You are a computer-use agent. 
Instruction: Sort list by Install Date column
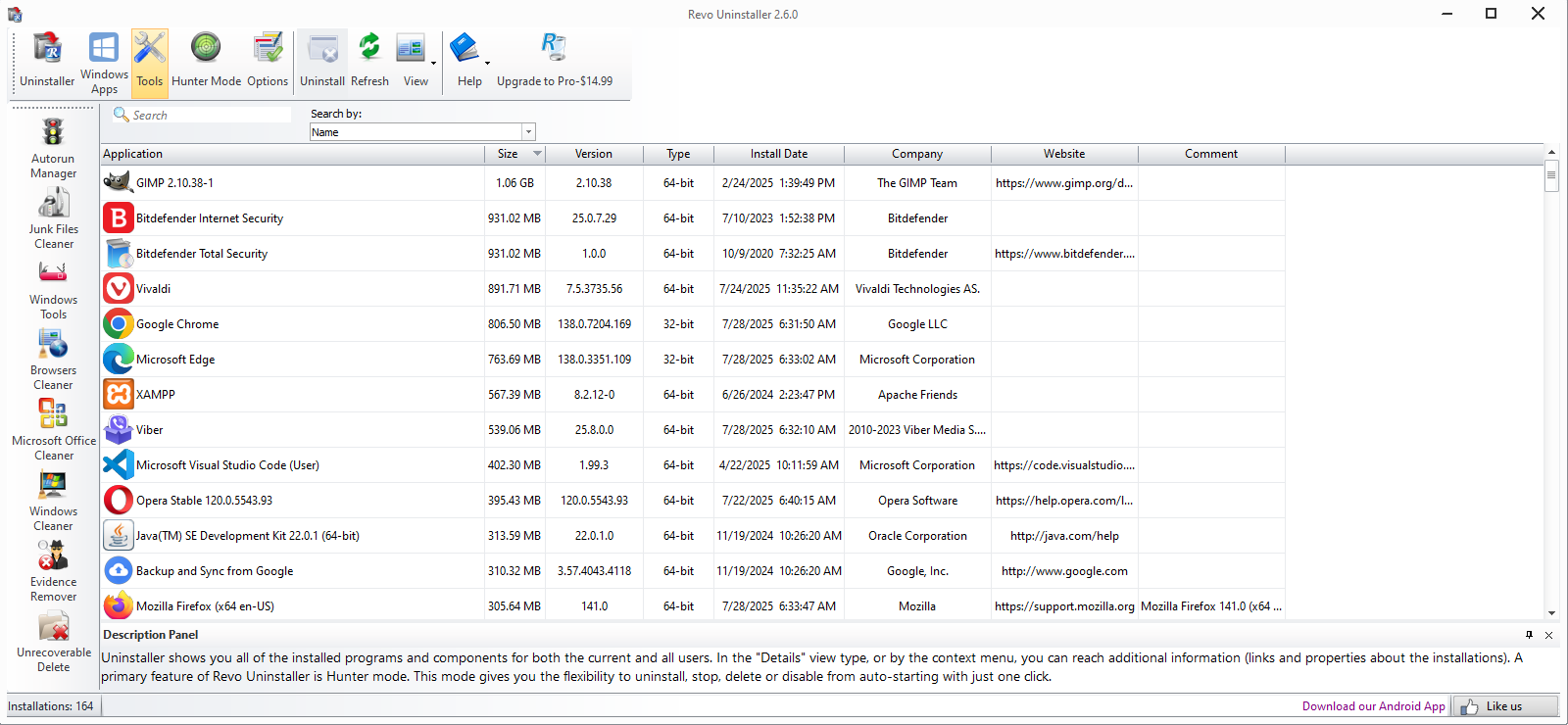click(x=778, y=154)
